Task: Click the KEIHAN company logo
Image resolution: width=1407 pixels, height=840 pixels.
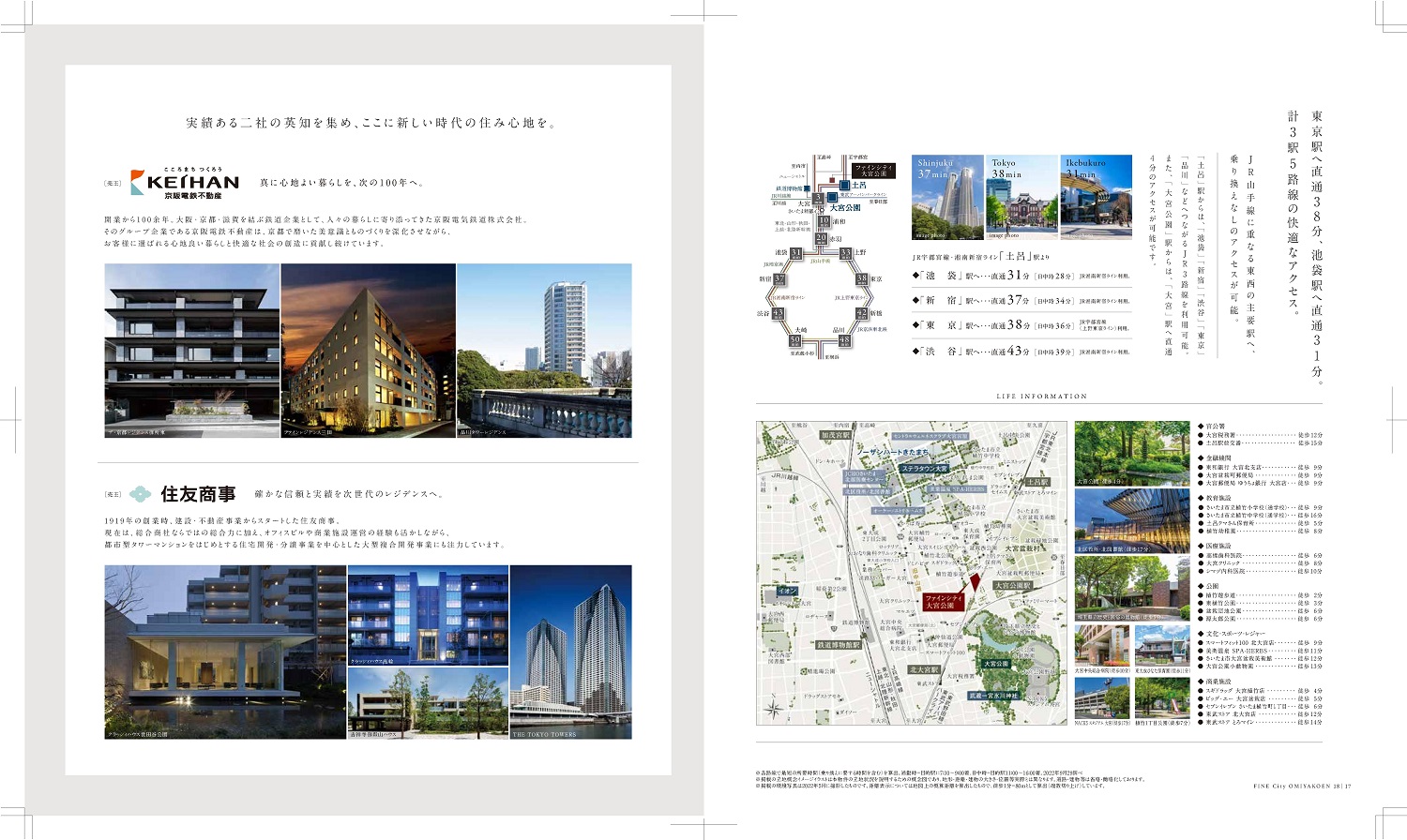Action: coord(184,183)
